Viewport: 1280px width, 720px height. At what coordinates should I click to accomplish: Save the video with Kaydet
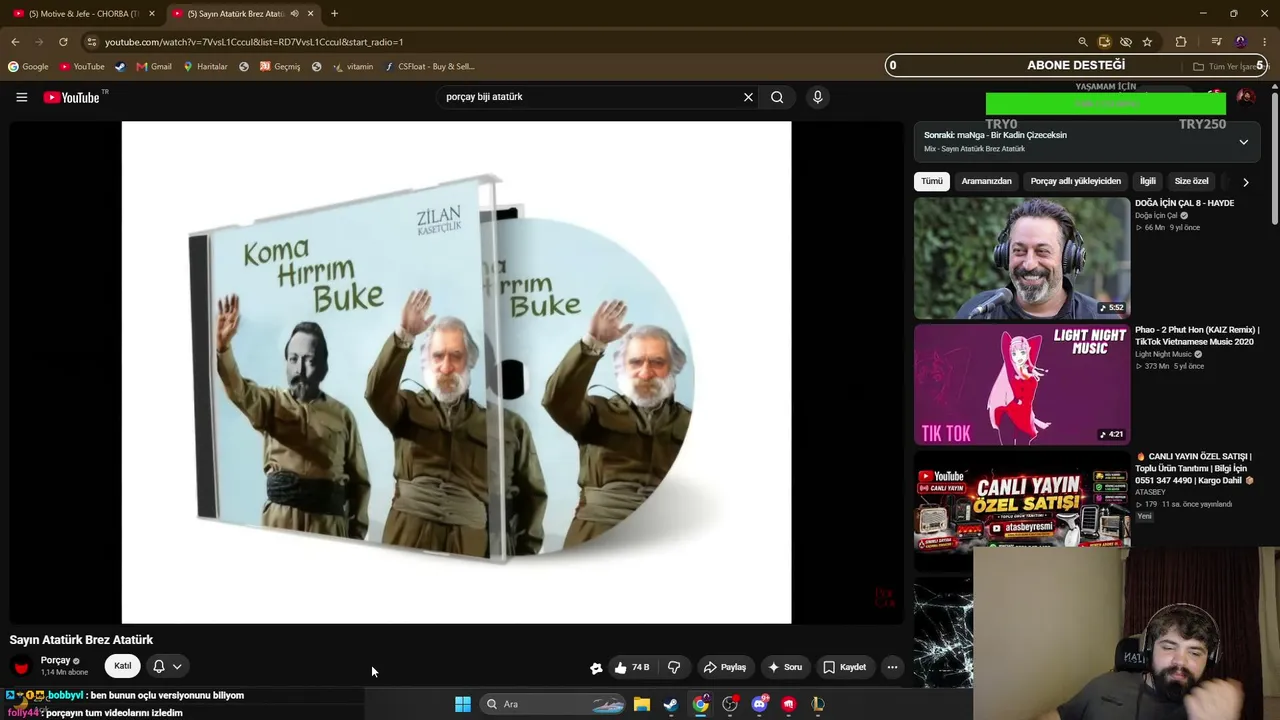tap(844, 667)
